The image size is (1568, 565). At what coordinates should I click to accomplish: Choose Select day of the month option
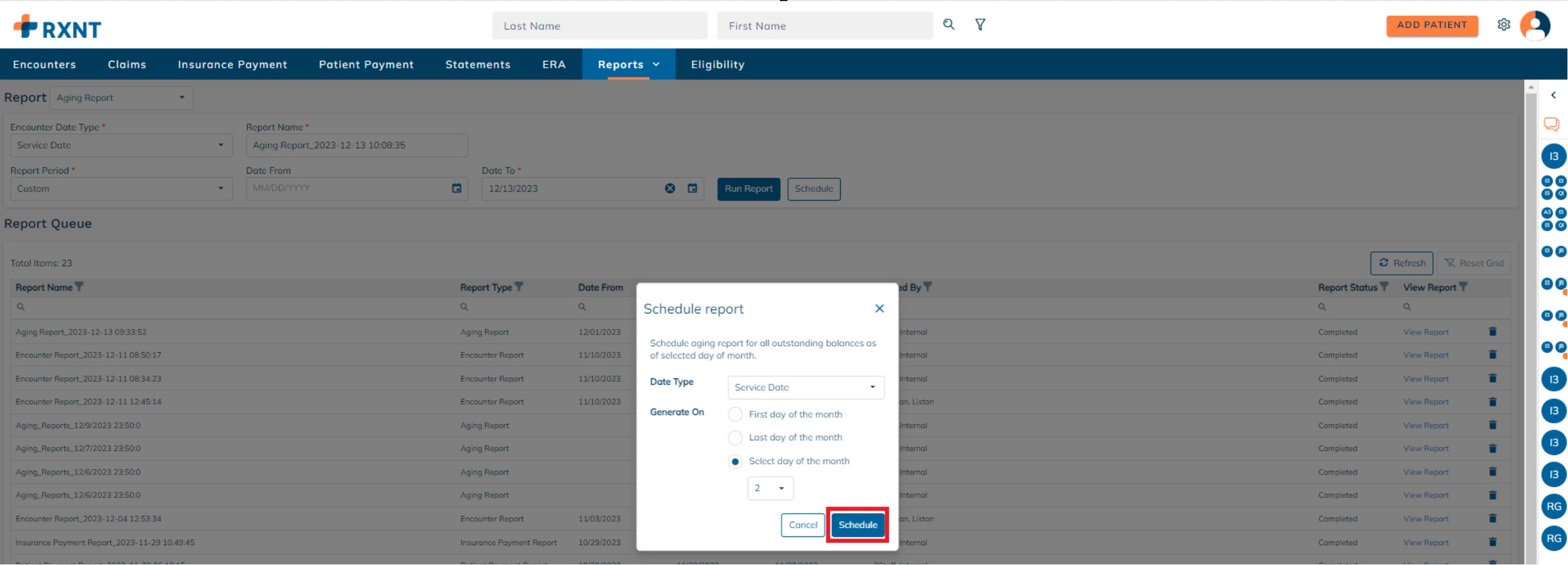[x=735, y=461]
